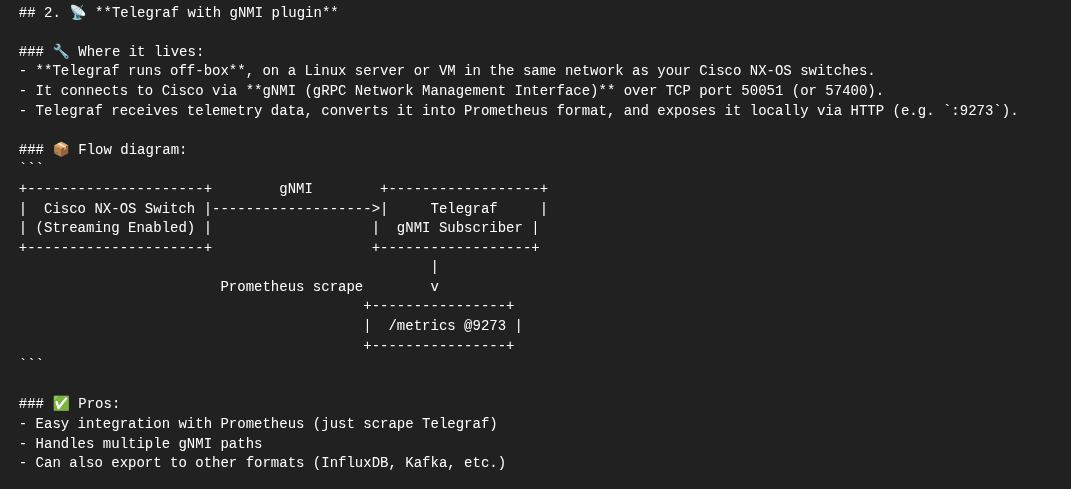Image resolution: width=1071 pixels, height=489 pixels.
Task: Click the satellite antenna emoji in the heading
Action: point(78,13)
